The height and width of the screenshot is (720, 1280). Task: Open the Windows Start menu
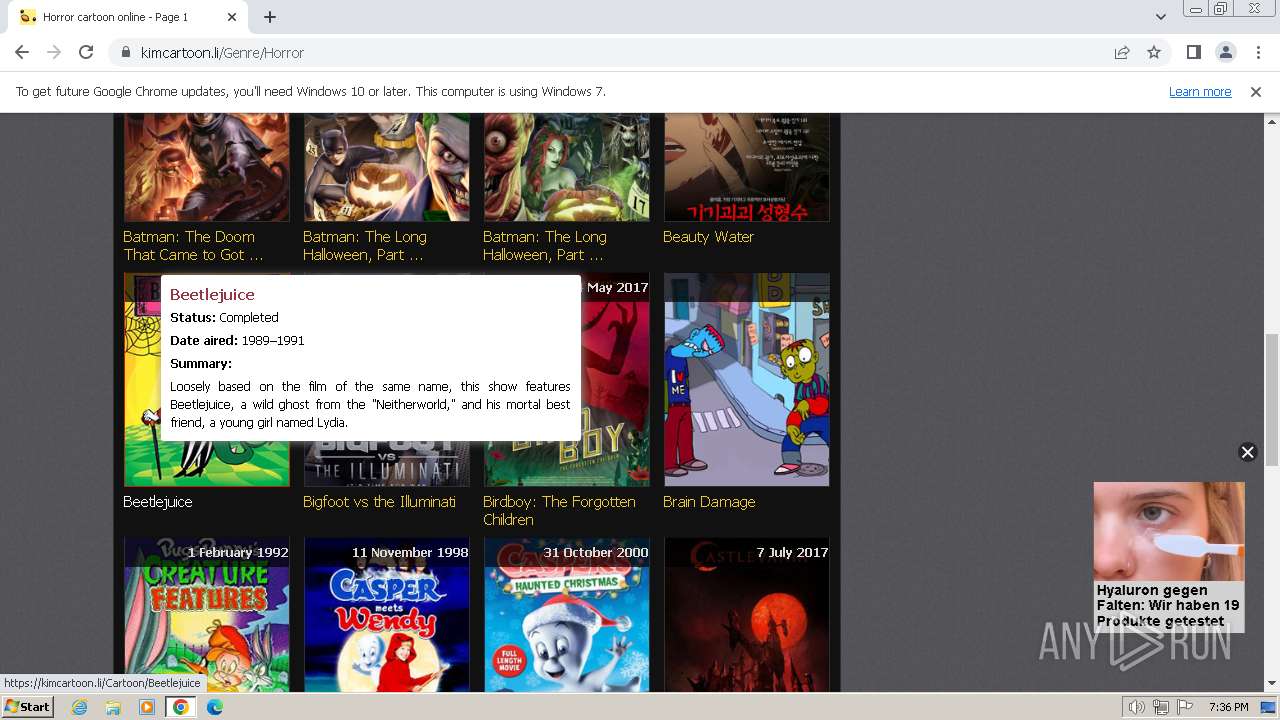coord(28,707)
